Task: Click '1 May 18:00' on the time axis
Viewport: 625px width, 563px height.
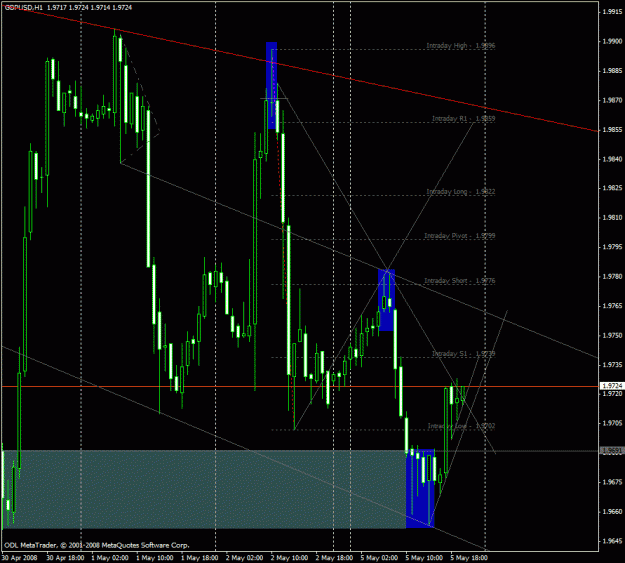Action: [x=200, y=557]
